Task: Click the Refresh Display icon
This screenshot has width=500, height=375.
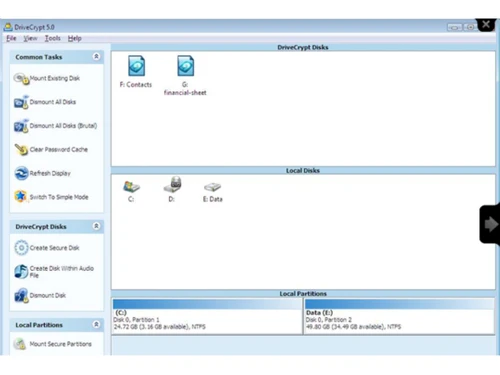Action: tap(22, 173)
